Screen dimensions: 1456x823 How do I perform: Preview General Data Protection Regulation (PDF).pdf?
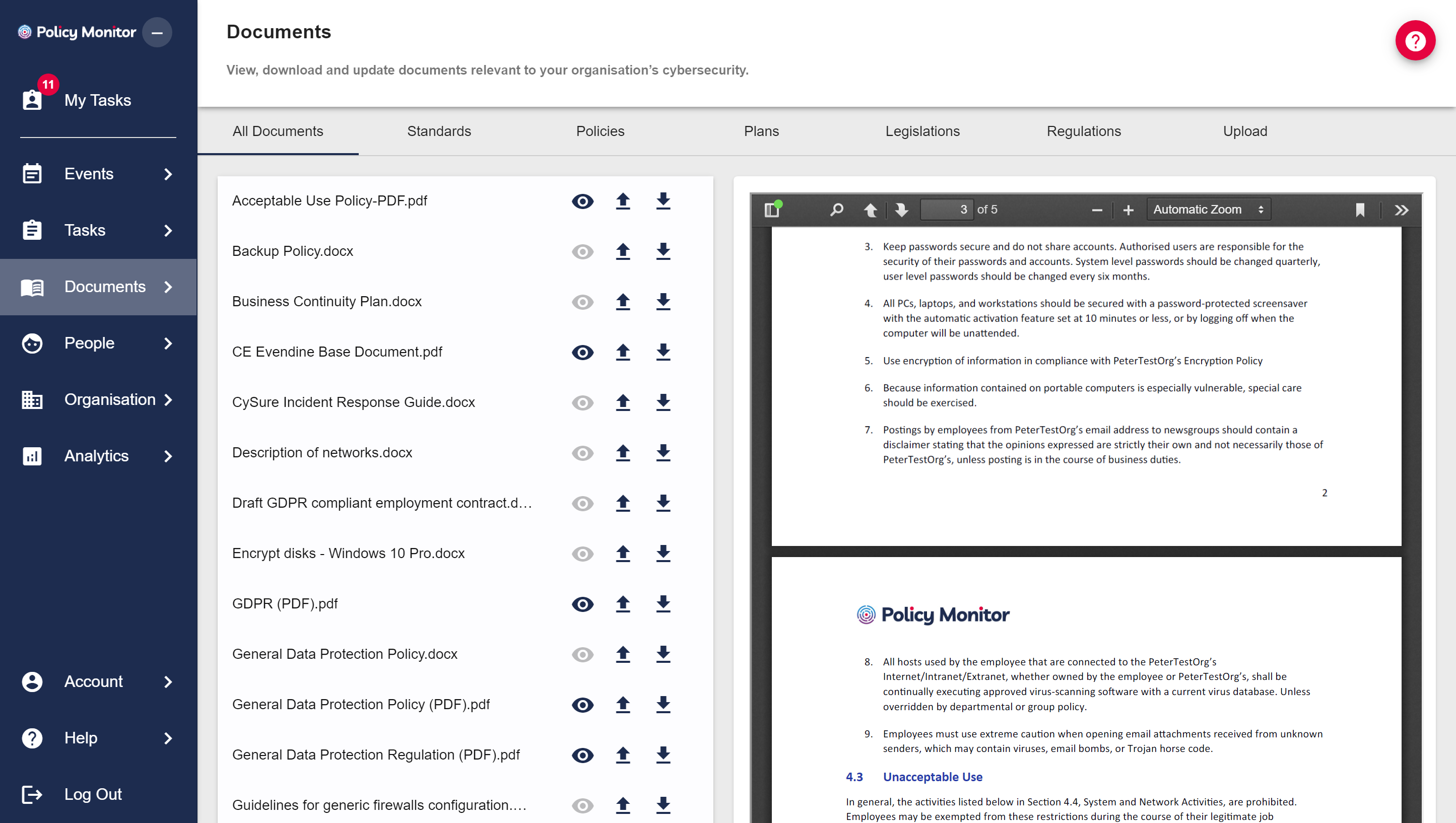point(582,755)
